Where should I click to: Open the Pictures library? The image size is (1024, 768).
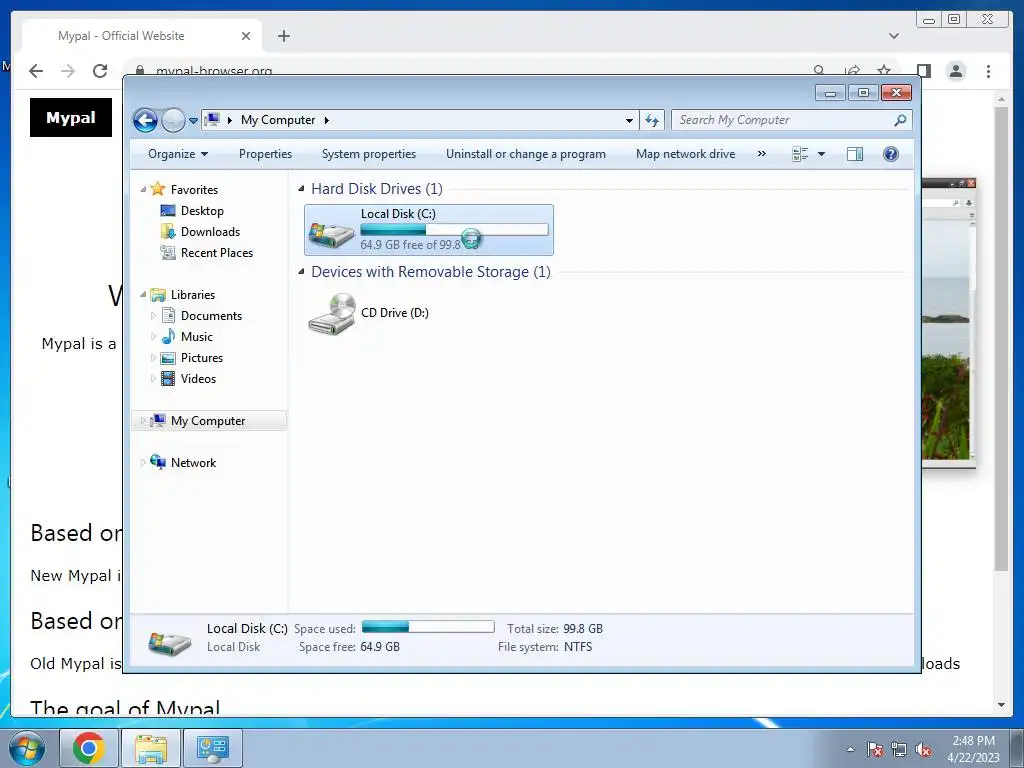point(202,358)
